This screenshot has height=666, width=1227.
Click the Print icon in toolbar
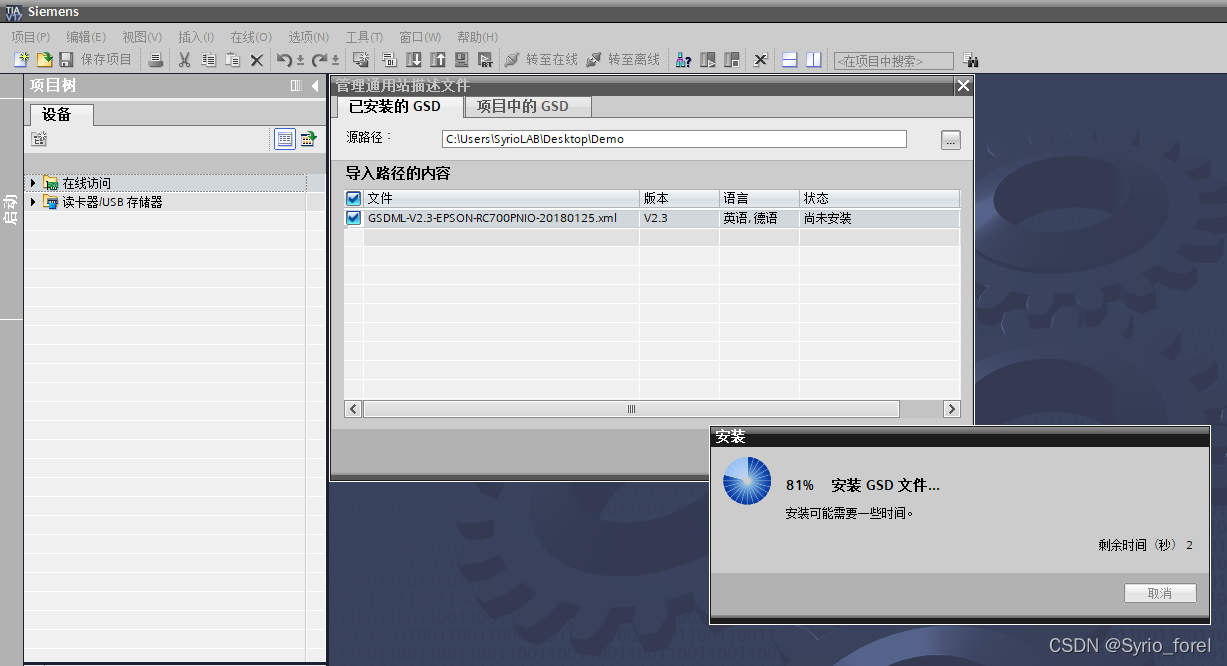(x=156, y=60)
